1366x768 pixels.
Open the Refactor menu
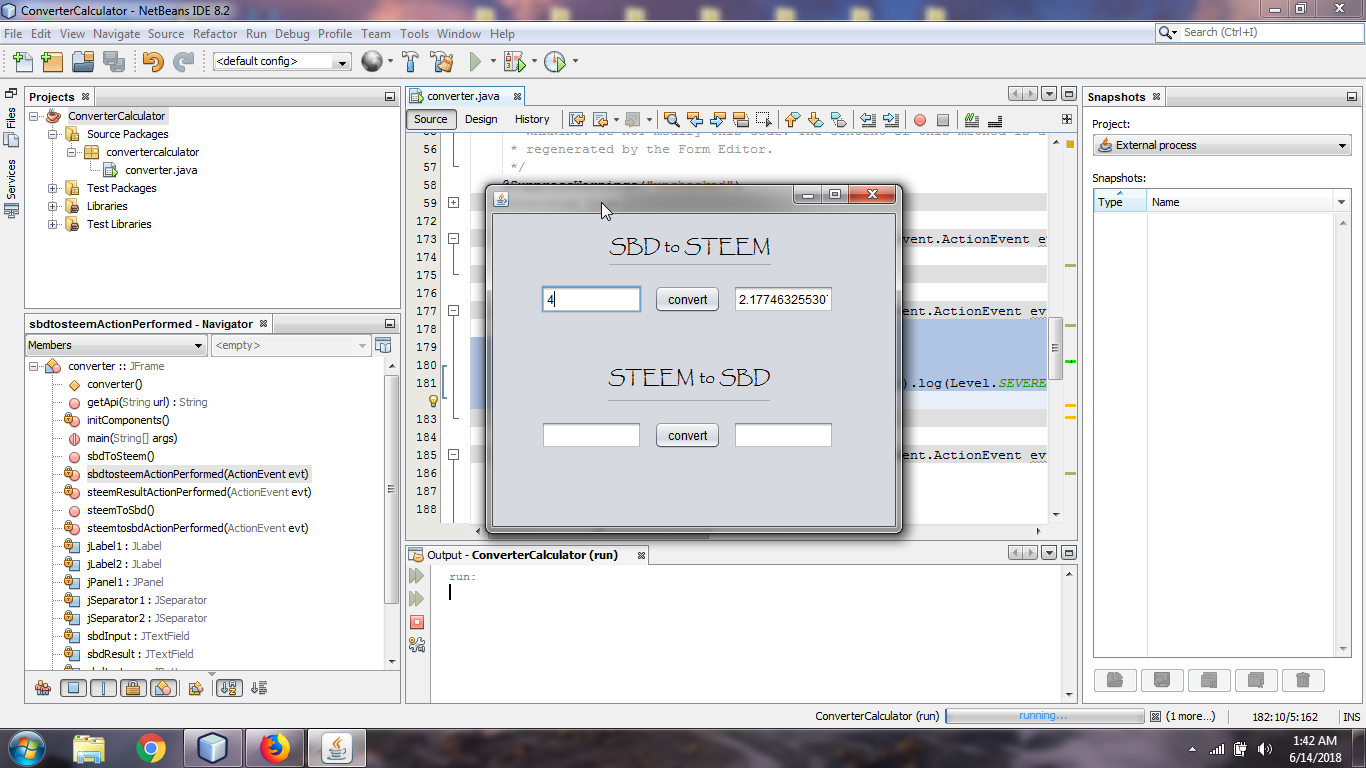click(215, 33)
